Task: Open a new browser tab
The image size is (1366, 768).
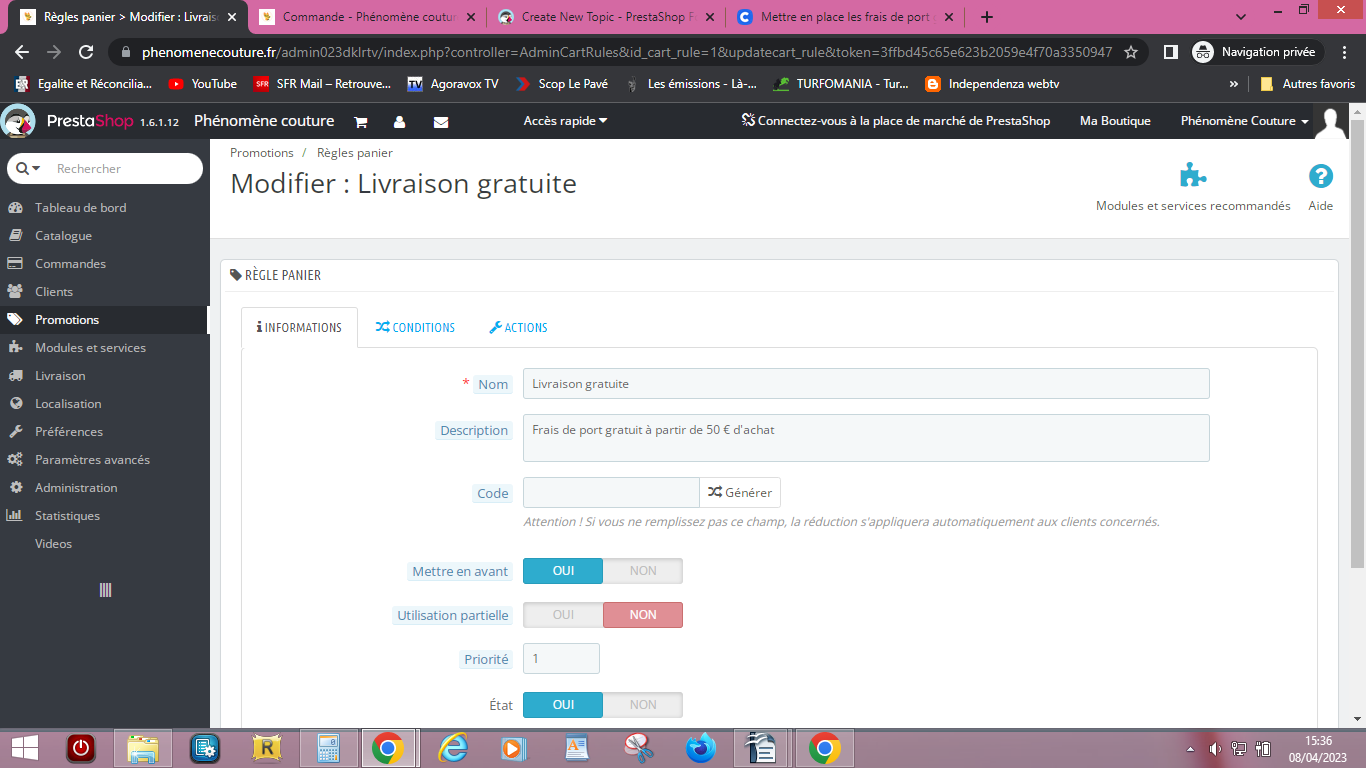Action: [987, 17]
